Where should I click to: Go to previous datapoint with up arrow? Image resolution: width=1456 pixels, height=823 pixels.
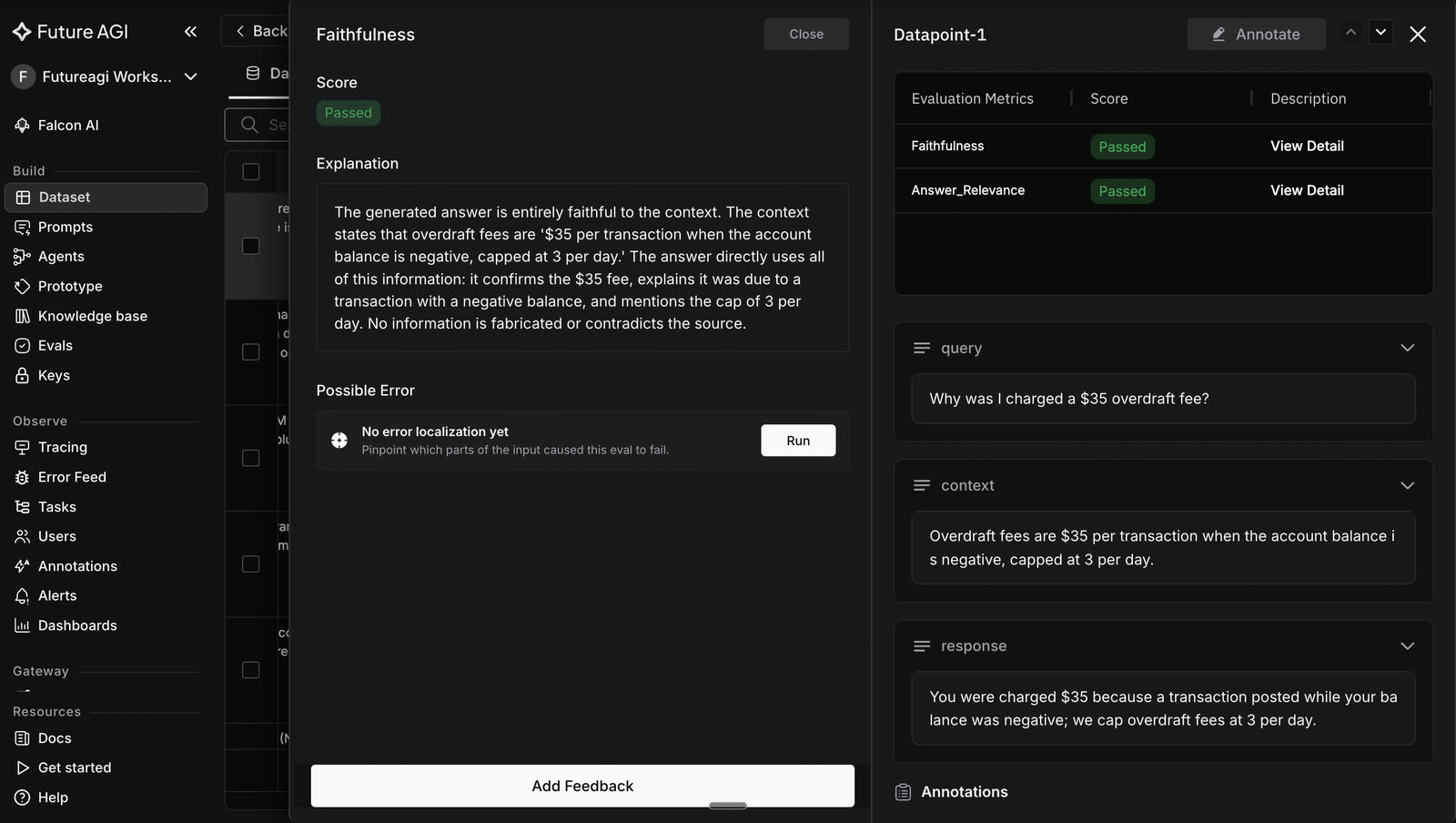(x=1350, y=33)
